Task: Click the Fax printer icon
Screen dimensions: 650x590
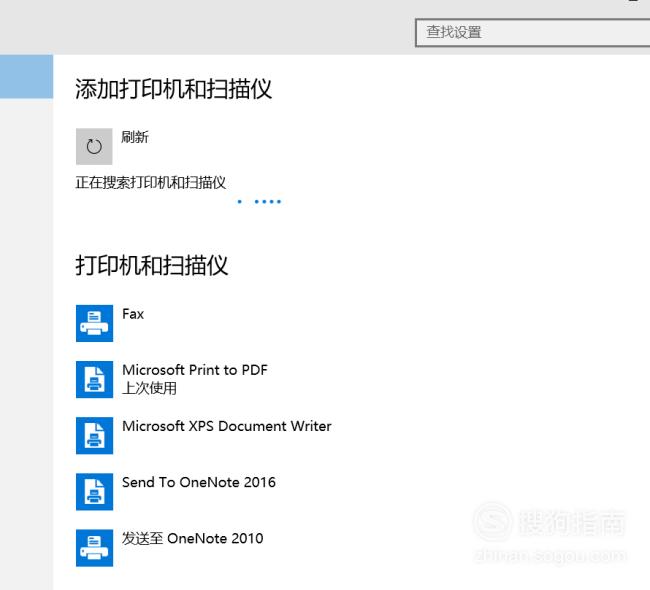Action: coord(95,323)
